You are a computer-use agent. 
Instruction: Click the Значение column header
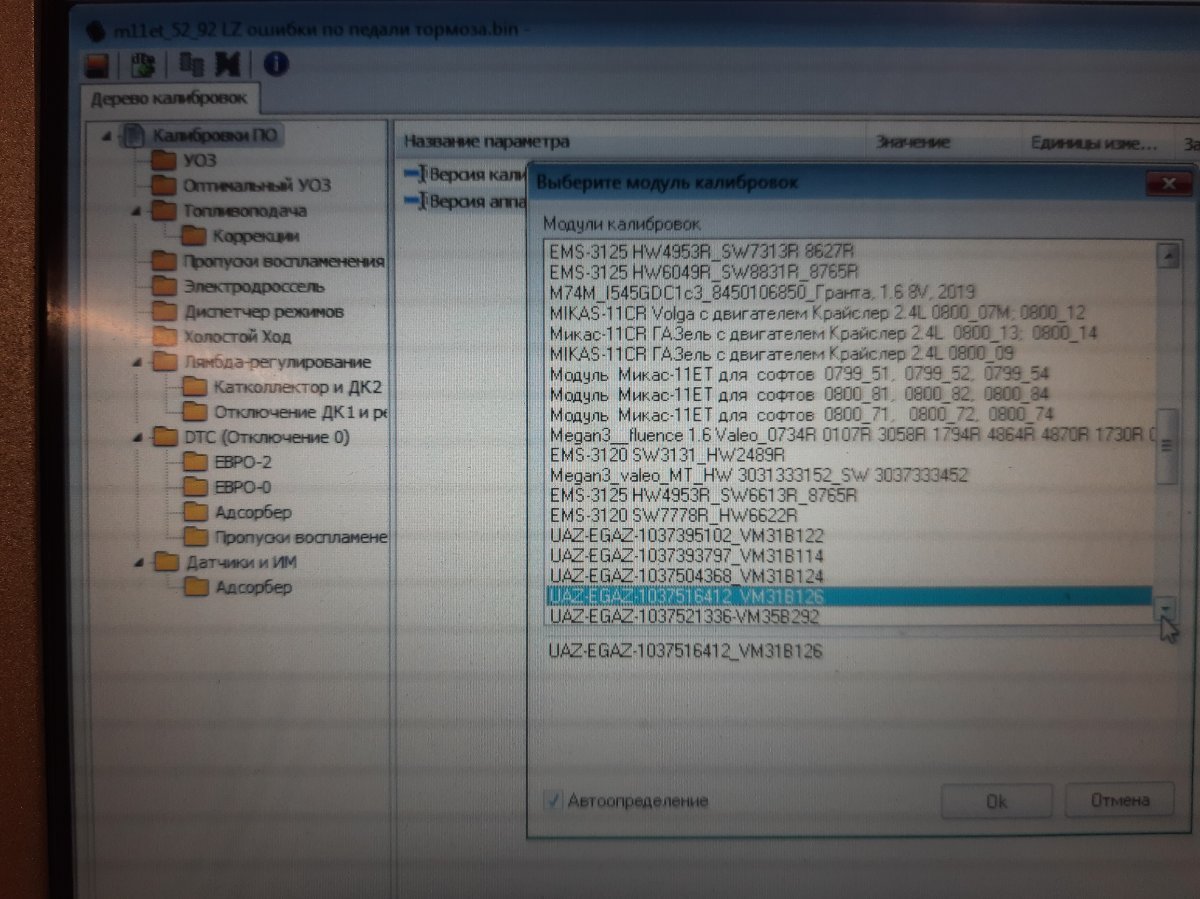912,142
